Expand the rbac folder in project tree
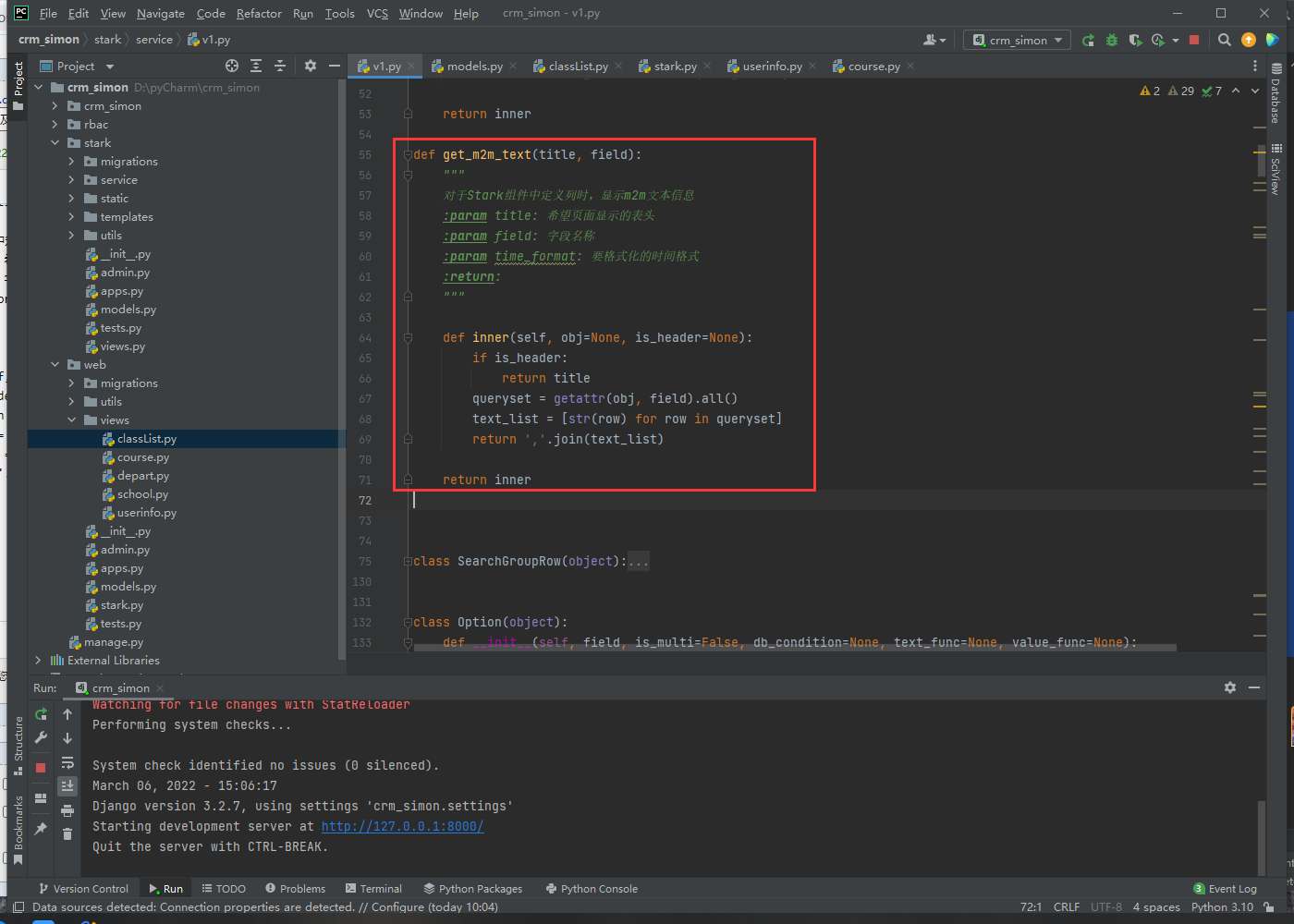 pyautogui.click(x=55, y=125)
